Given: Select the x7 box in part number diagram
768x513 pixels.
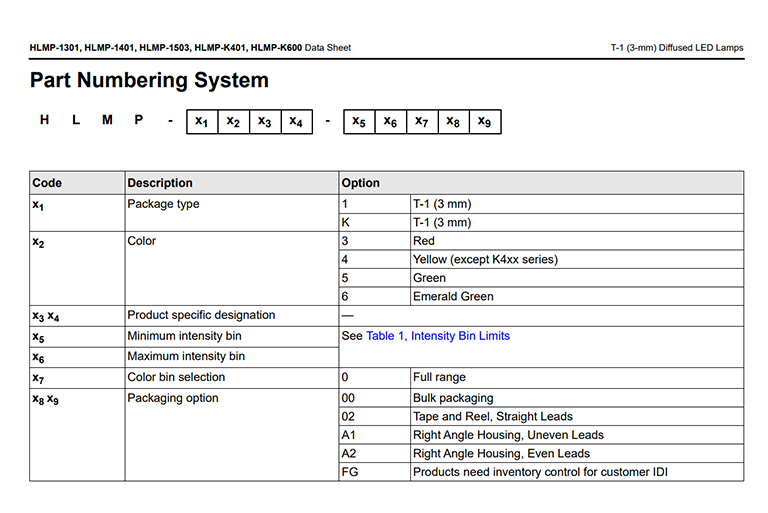Looking at the screenshot, I should 422,122.
